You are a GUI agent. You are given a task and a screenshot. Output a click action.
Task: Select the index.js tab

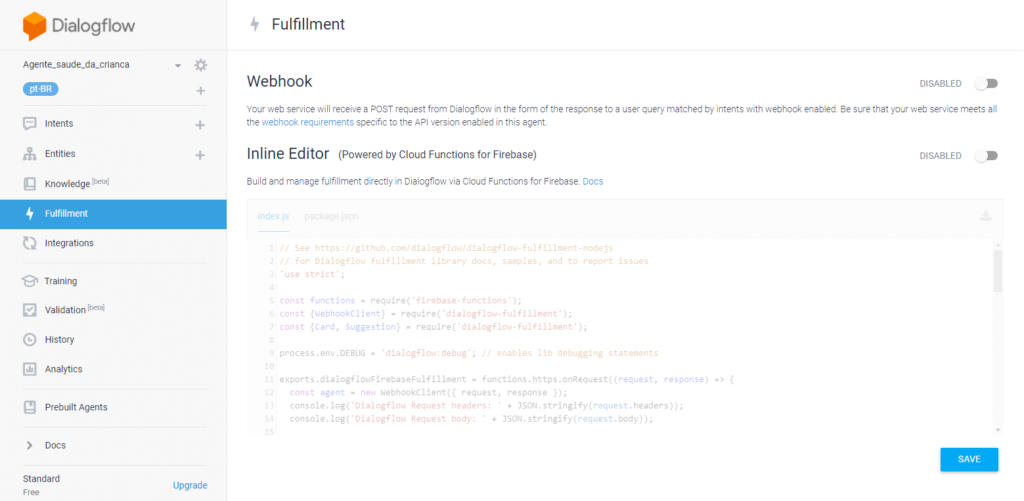click(x=273, y=216)
